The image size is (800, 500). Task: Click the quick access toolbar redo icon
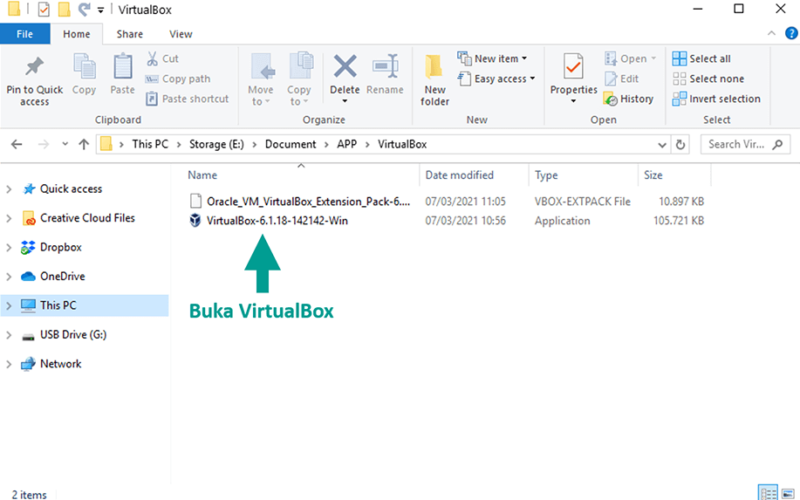coord(84,9)
